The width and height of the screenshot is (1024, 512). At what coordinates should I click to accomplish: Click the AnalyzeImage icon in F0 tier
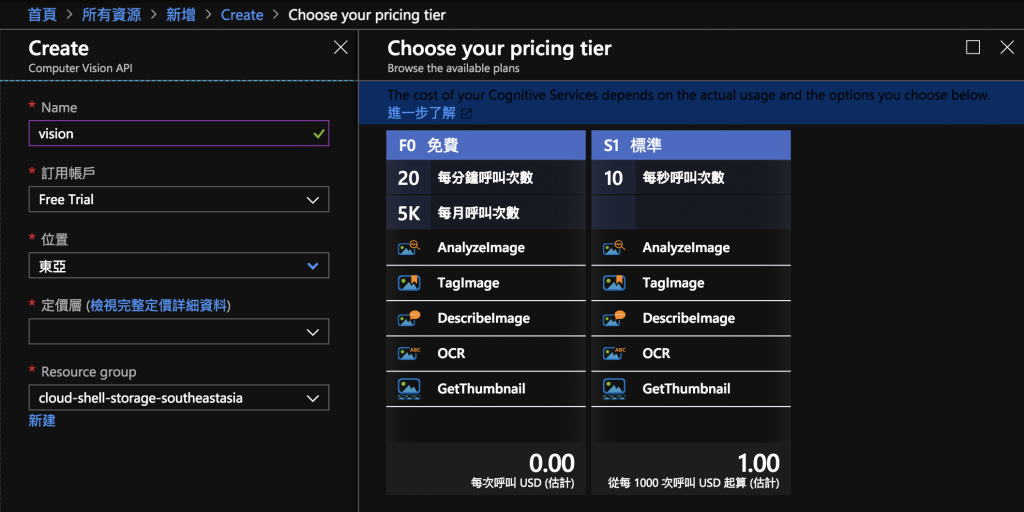(410, 248)
